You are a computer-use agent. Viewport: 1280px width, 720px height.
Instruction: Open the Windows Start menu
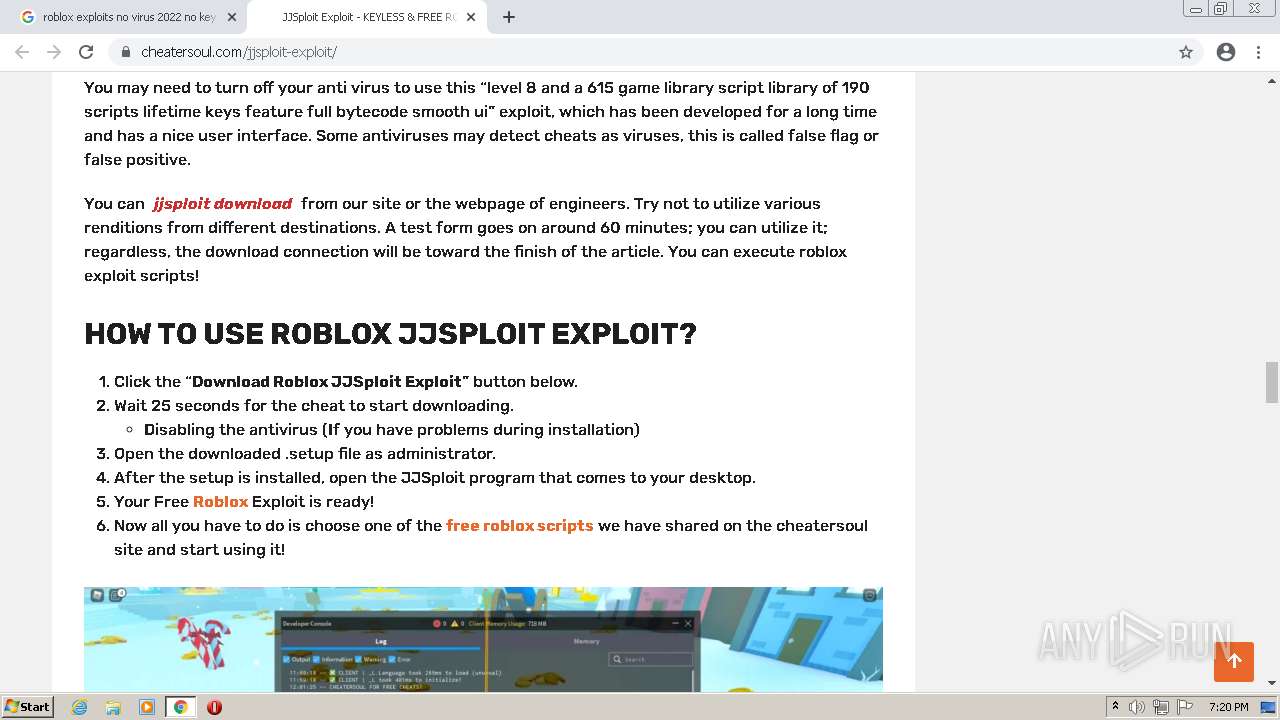[x=28, y=707]
